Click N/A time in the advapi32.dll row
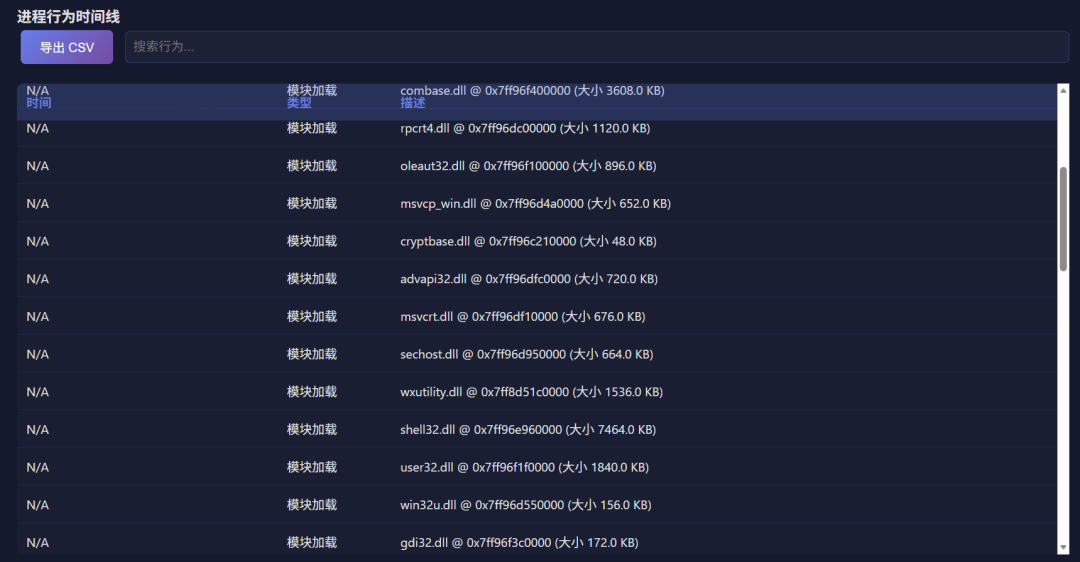This screenshot has height=562, width=1080. click(x=38, y=279)
